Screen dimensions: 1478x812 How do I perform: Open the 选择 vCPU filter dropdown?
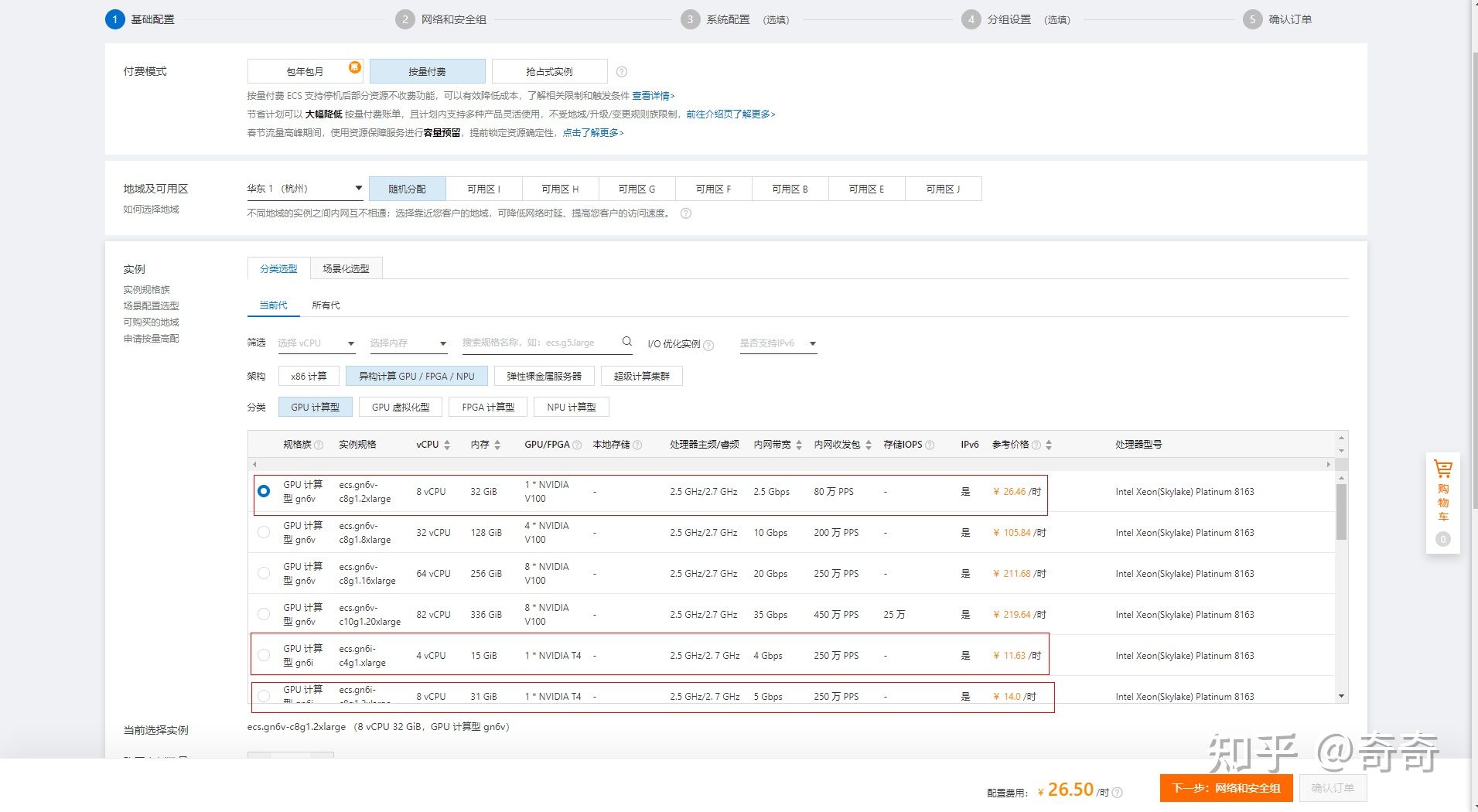[316, 343]
